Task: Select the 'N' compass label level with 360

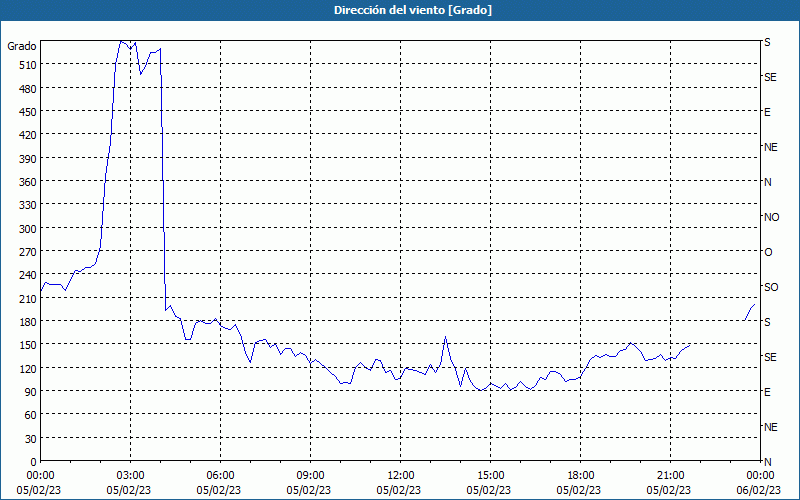Action: coord(768,182)
